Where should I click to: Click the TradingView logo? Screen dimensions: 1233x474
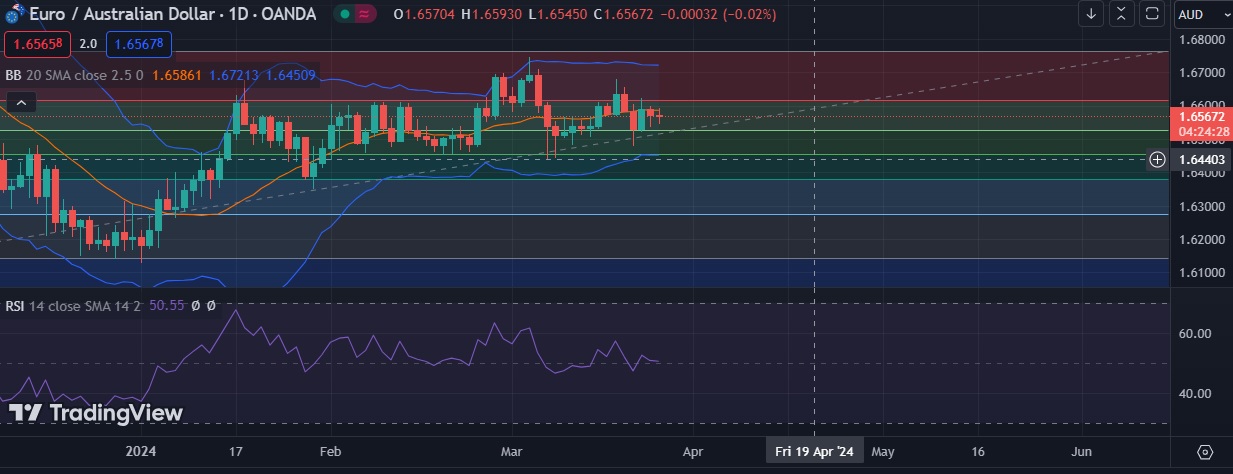(96, 413)
